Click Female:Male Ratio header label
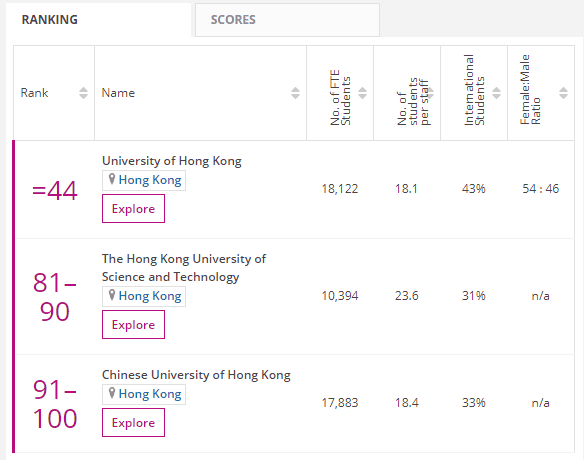This screenshot has width=584, height=460. coord(530,90)
